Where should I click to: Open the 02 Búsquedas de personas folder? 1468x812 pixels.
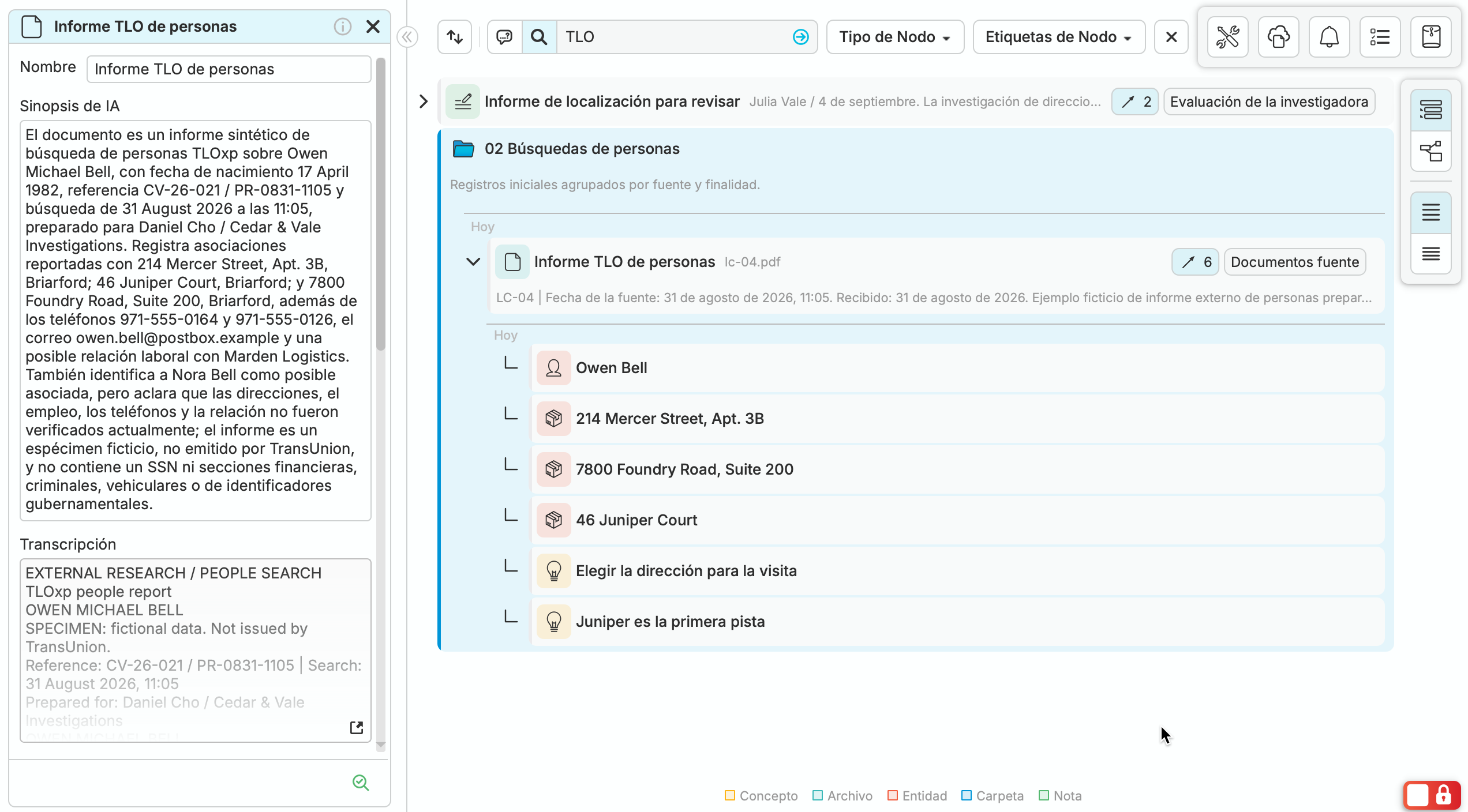[x=582, y=149]
